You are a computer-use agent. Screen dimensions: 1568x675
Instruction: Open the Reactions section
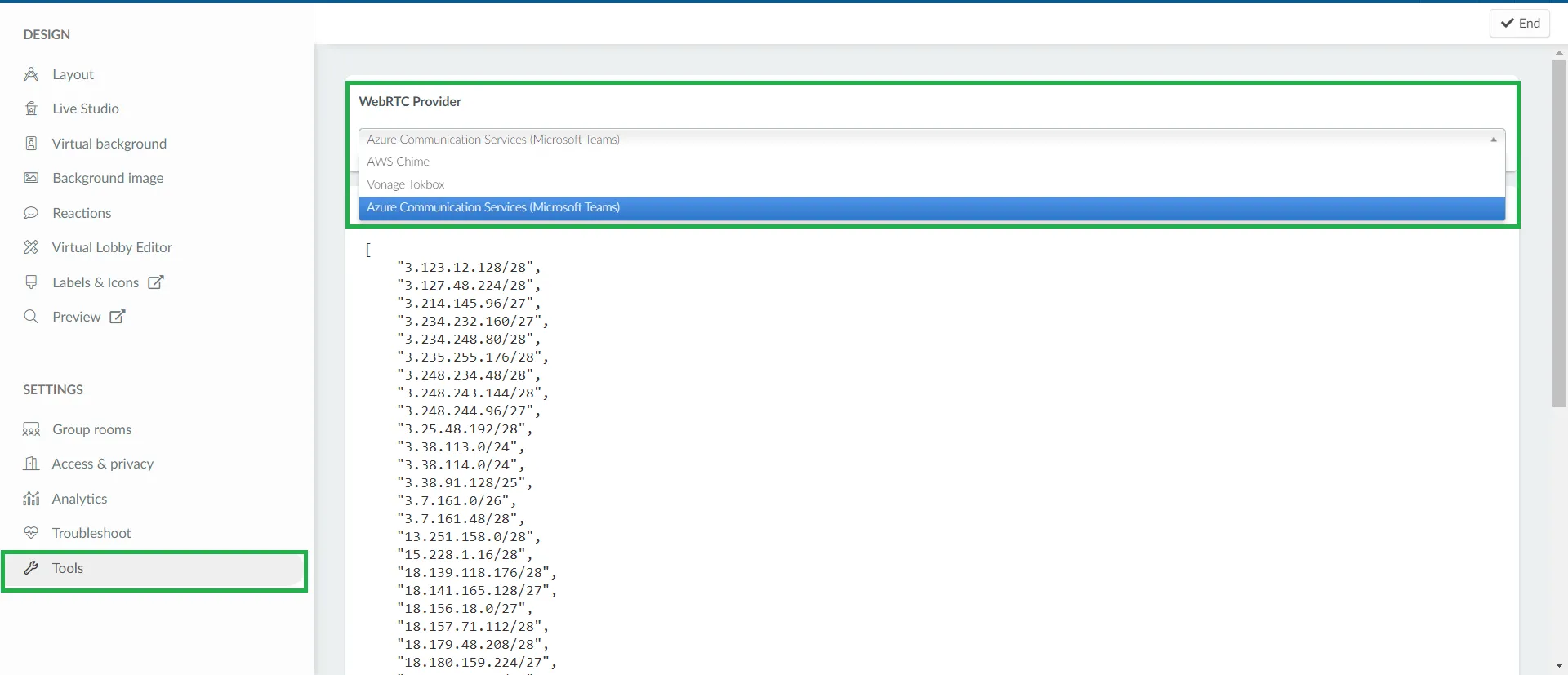pyautogui.click(x=82, y=213)
